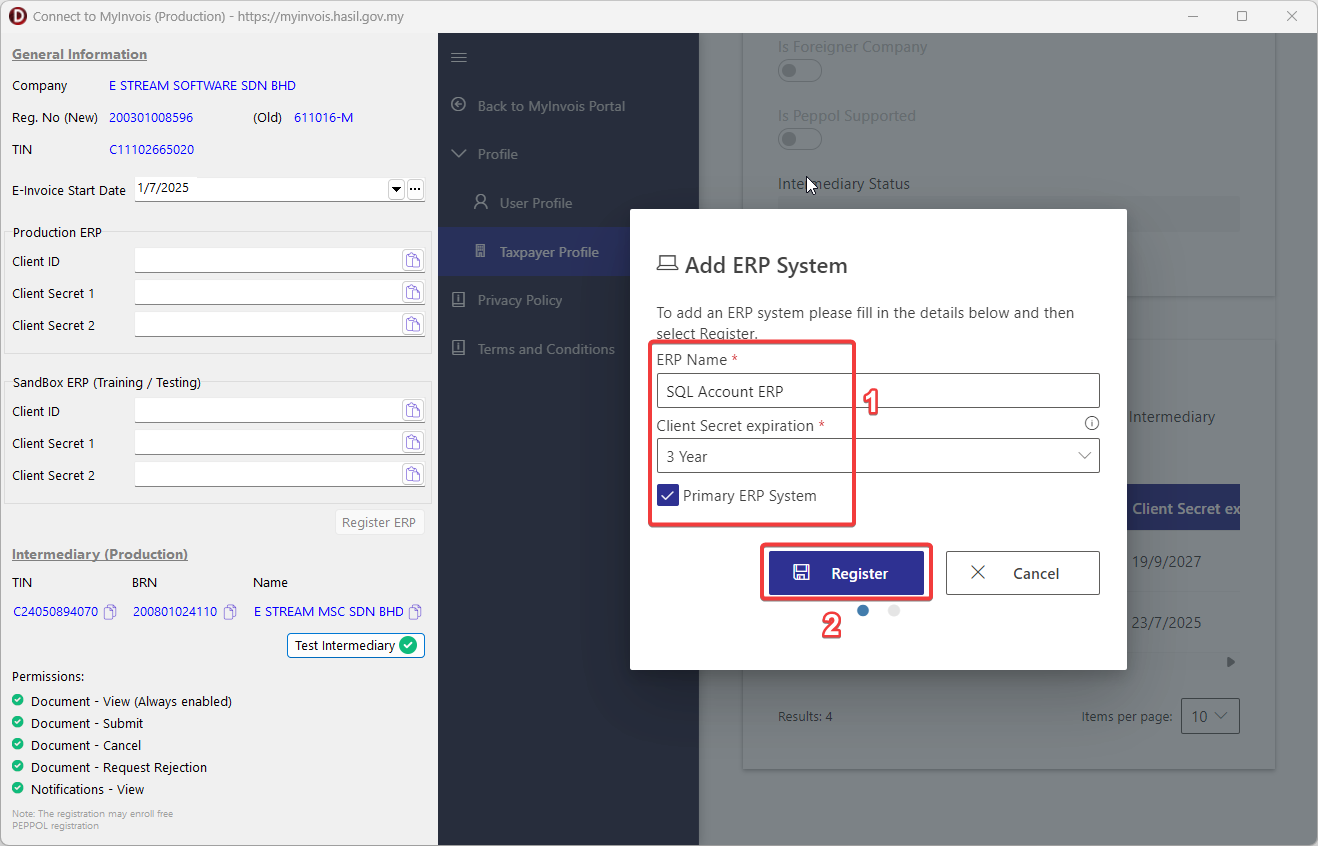
Task: Click the Register button in the dialog
Action: (846, 573)
